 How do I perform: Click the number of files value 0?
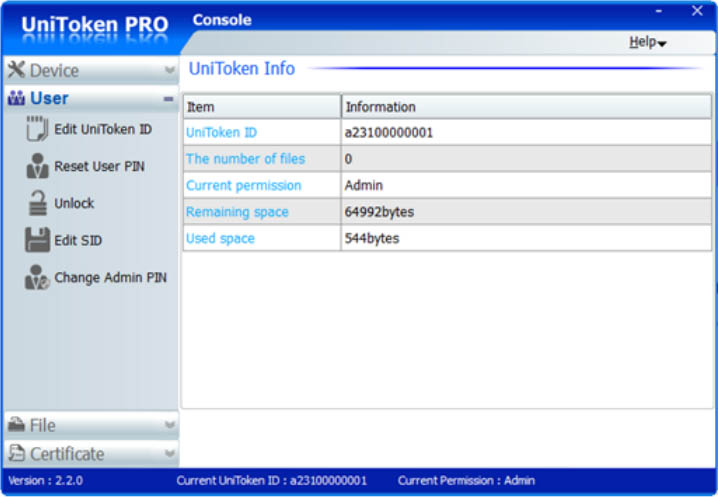tap(348, 159)
